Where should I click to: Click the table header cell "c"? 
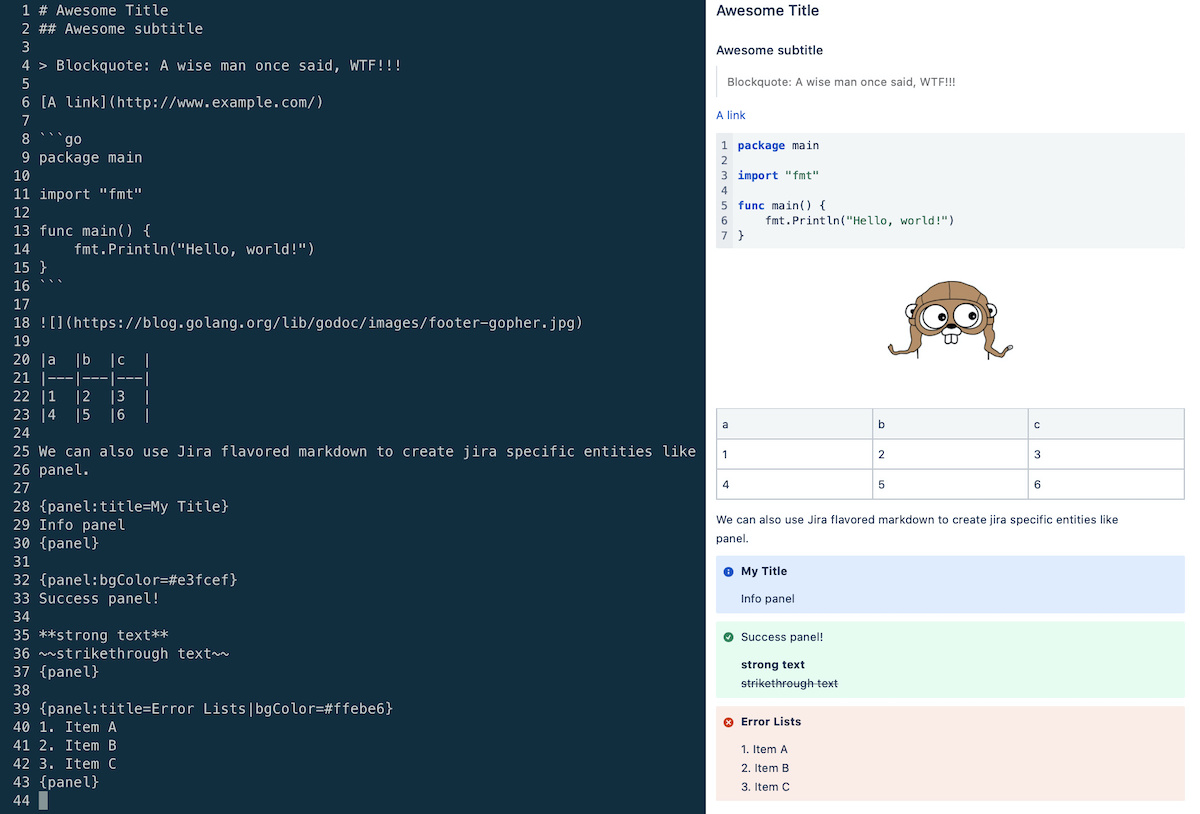coord(1036,424)
